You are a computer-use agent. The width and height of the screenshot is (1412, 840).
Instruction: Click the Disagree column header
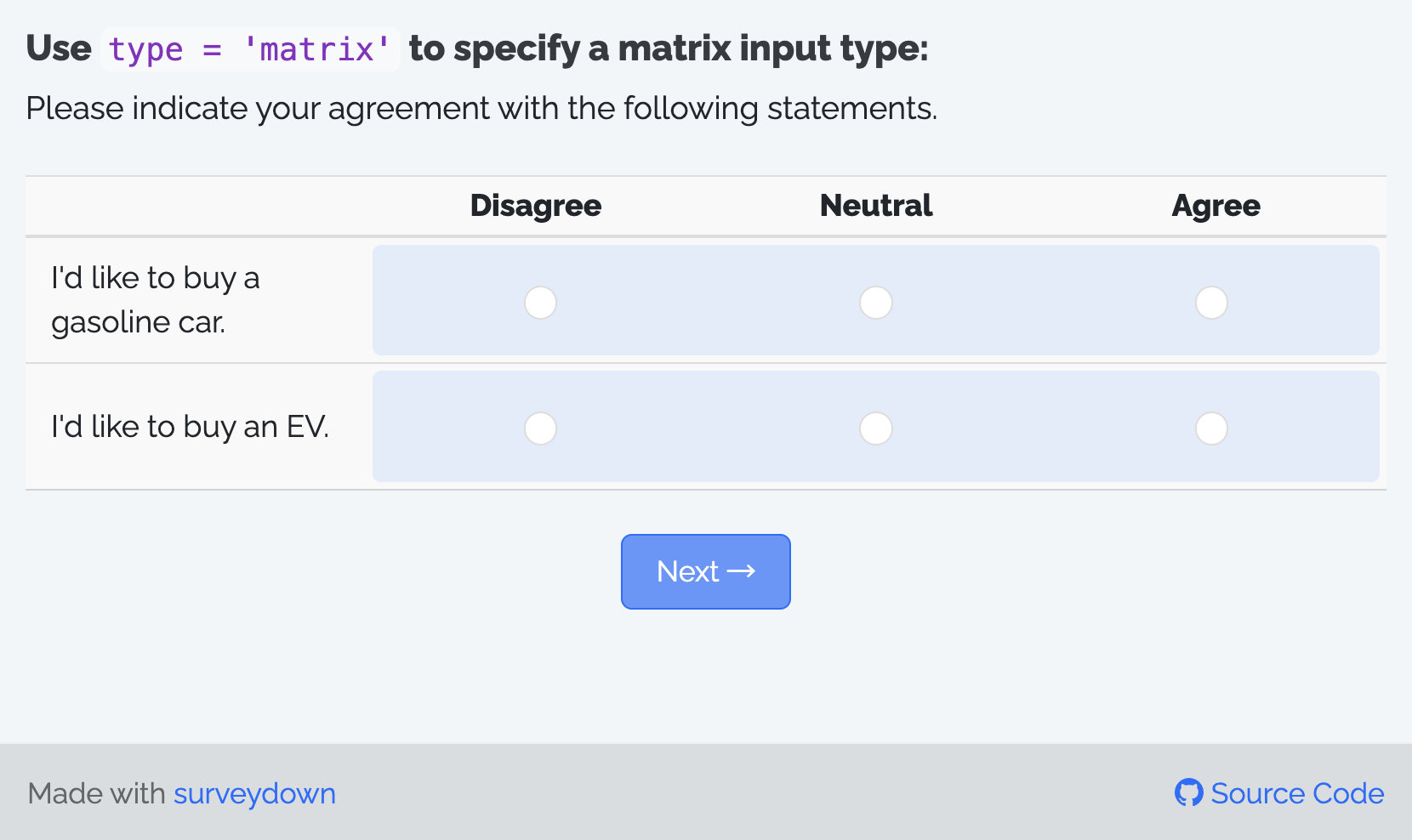(x=535, y=206)
